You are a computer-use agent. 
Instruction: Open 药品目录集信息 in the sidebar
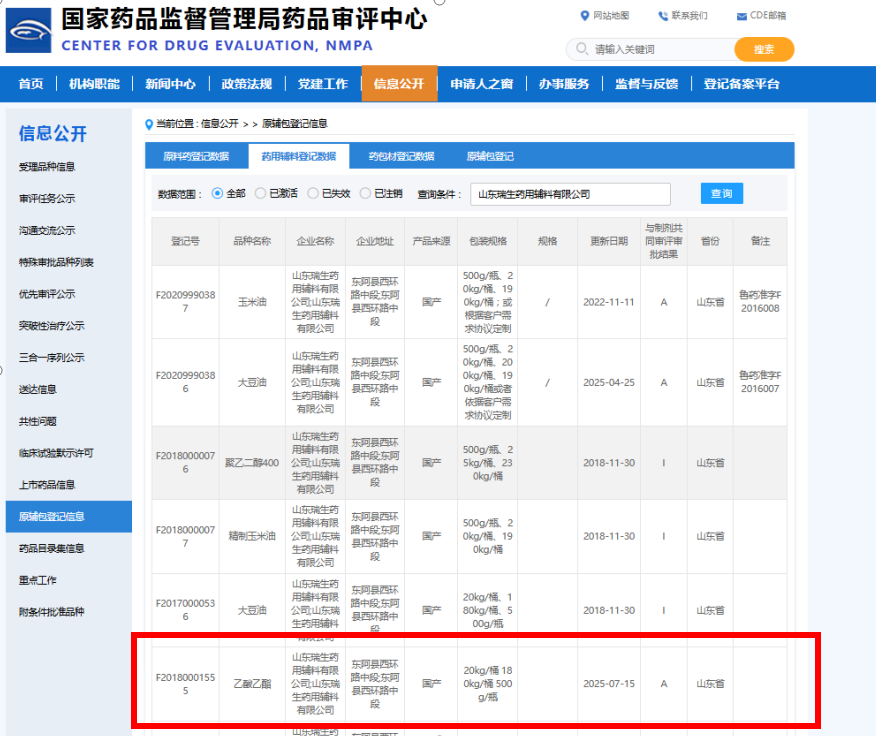(51, 548)
